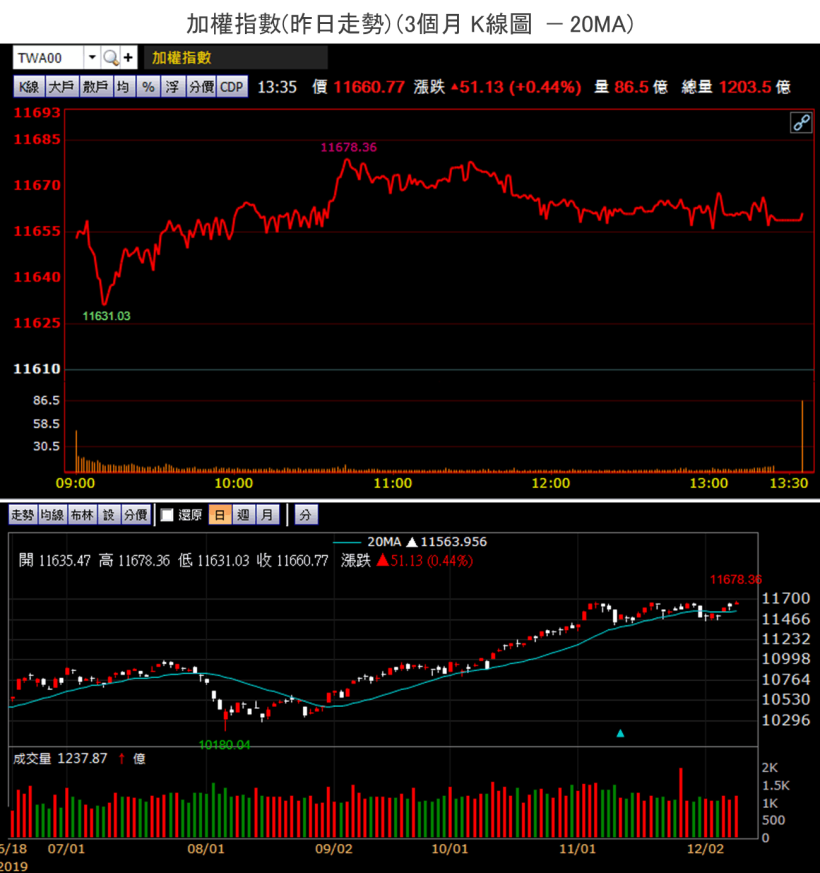Click the 漲跌 51.13 (+0.44%) header text
The image size is (820, 873).
click(497, 87)
